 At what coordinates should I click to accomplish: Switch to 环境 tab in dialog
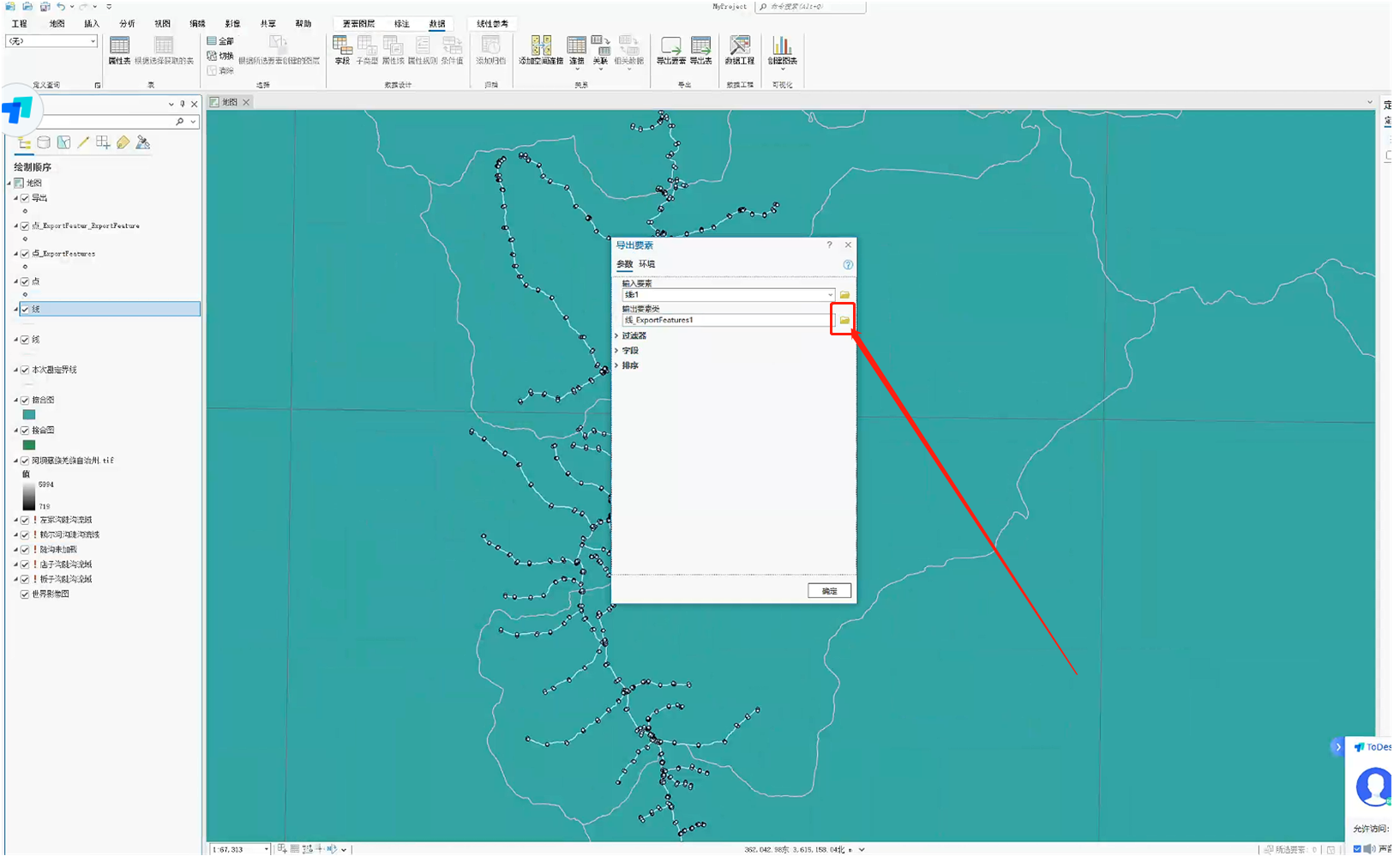pyautogui.click(x=646, y=265)
